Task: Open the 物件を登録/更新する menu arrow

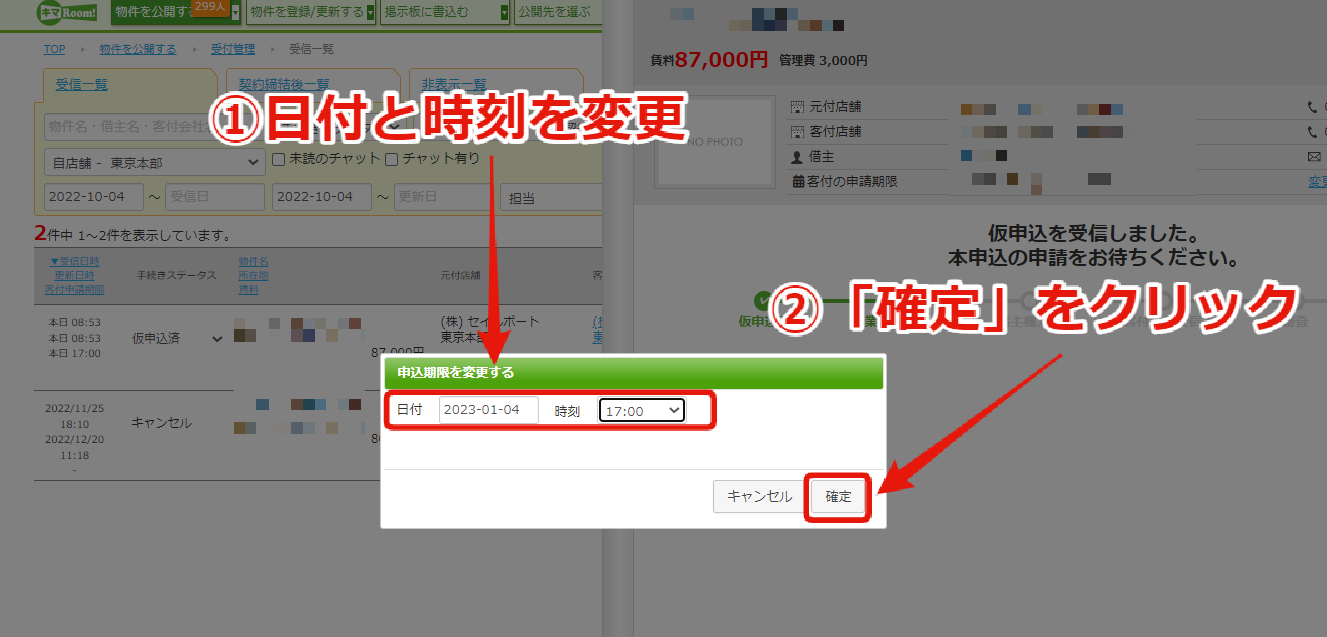Action: pyautogui.click(x=370, y=13)
